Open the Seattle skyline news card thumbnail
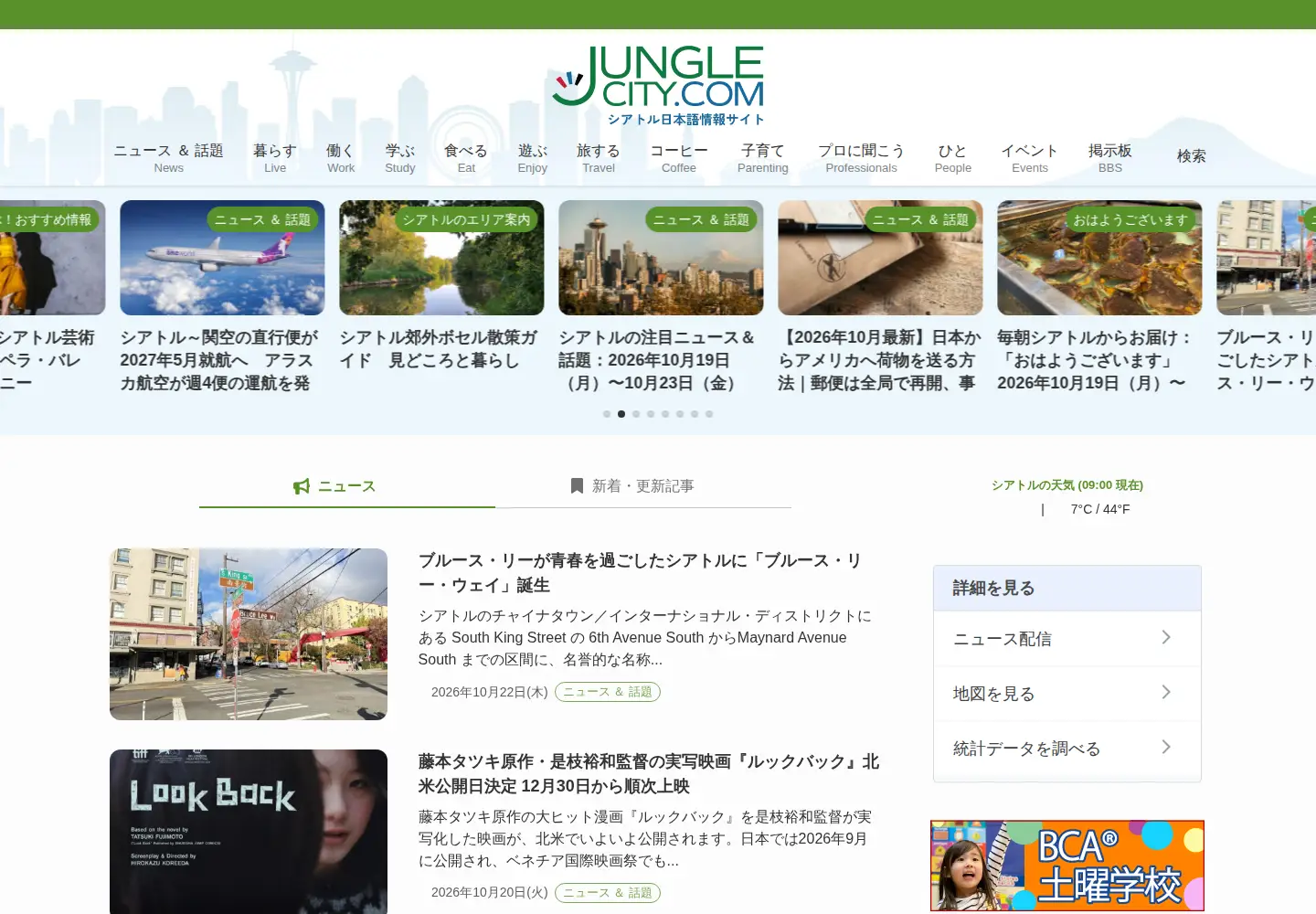 [x=661, y=258]
